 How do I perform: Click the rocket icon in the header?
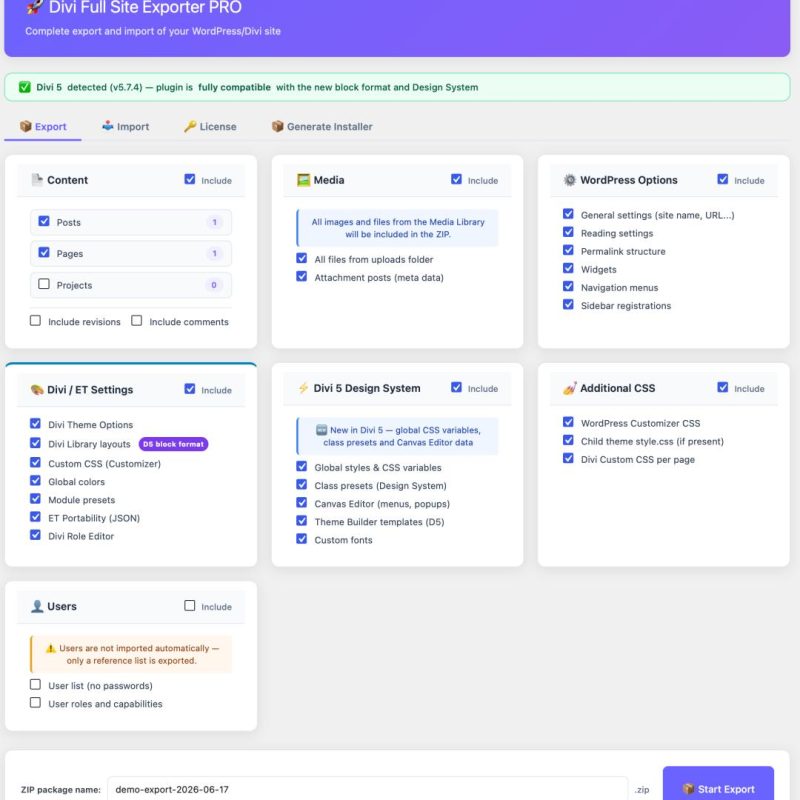[35, 7]
